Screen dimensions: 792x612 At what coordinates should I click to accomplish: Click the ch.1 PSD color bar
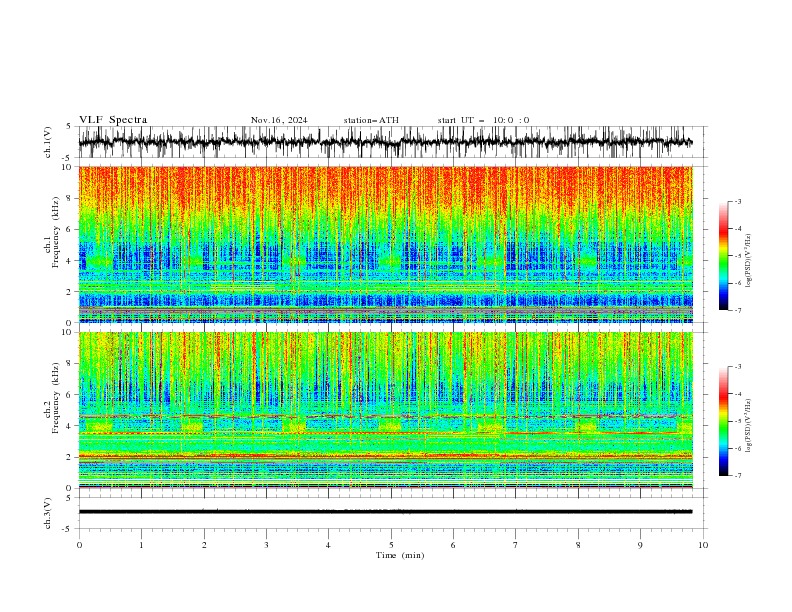point(723,256)
